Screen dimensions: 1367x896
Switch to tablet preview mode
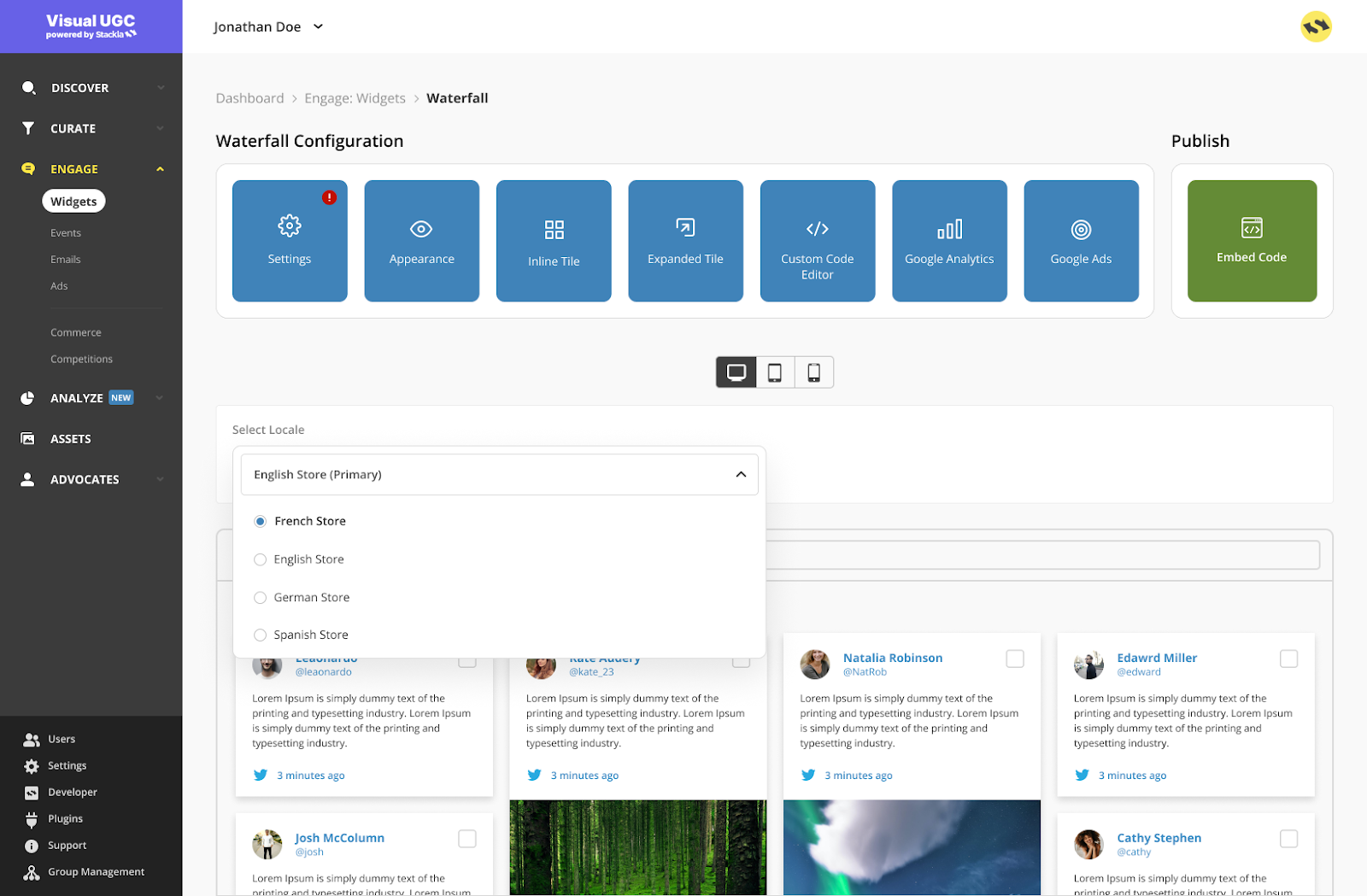point(775,372)
